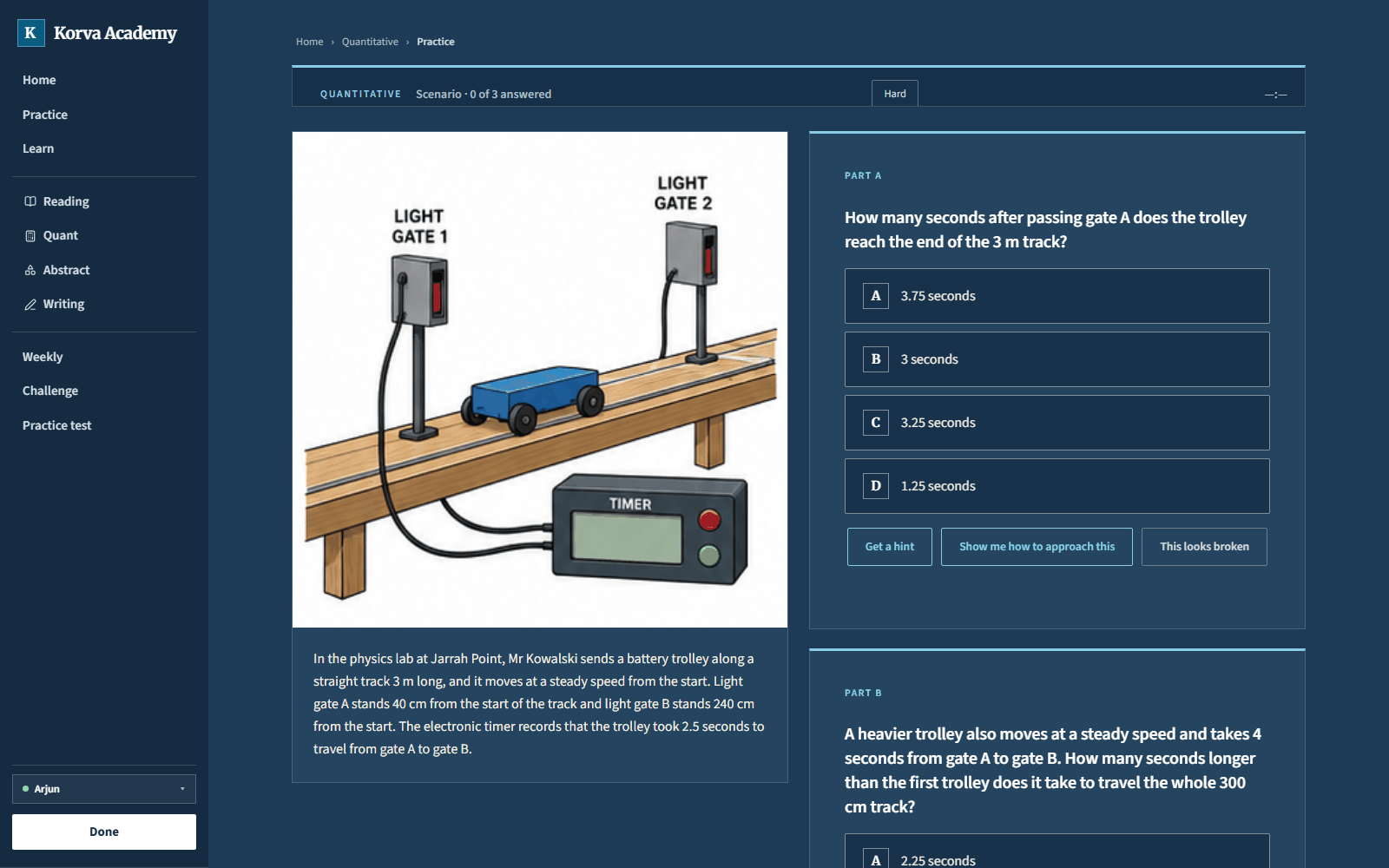Click the light gate trolley diagram
1389x868 pixels.
pyautogui.click(x=540, y=379)
